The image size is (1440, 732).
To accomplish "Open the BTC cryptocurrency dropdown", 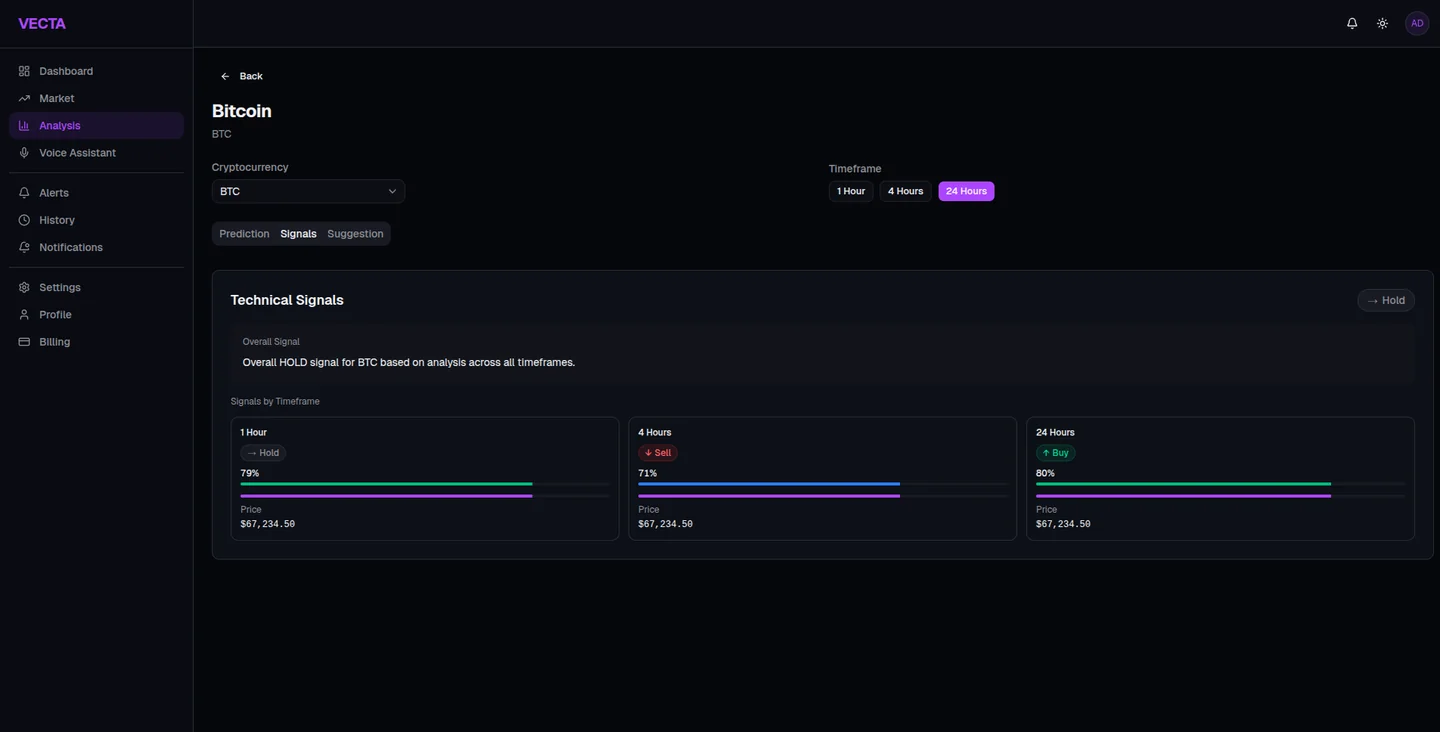I will pyautogui.click(x=308, y=191).
